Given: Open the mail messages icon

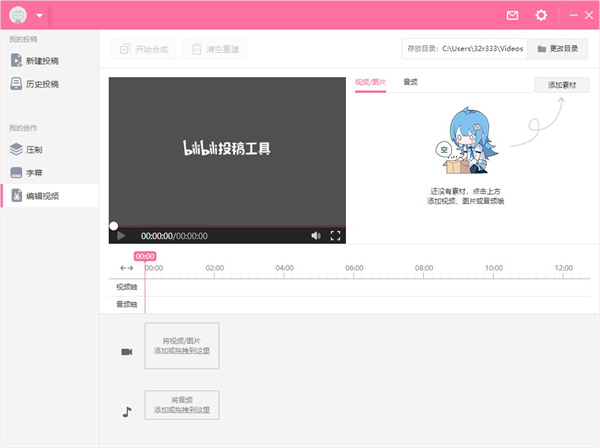Looking at the screenshot, I should [x=513, y=16].
